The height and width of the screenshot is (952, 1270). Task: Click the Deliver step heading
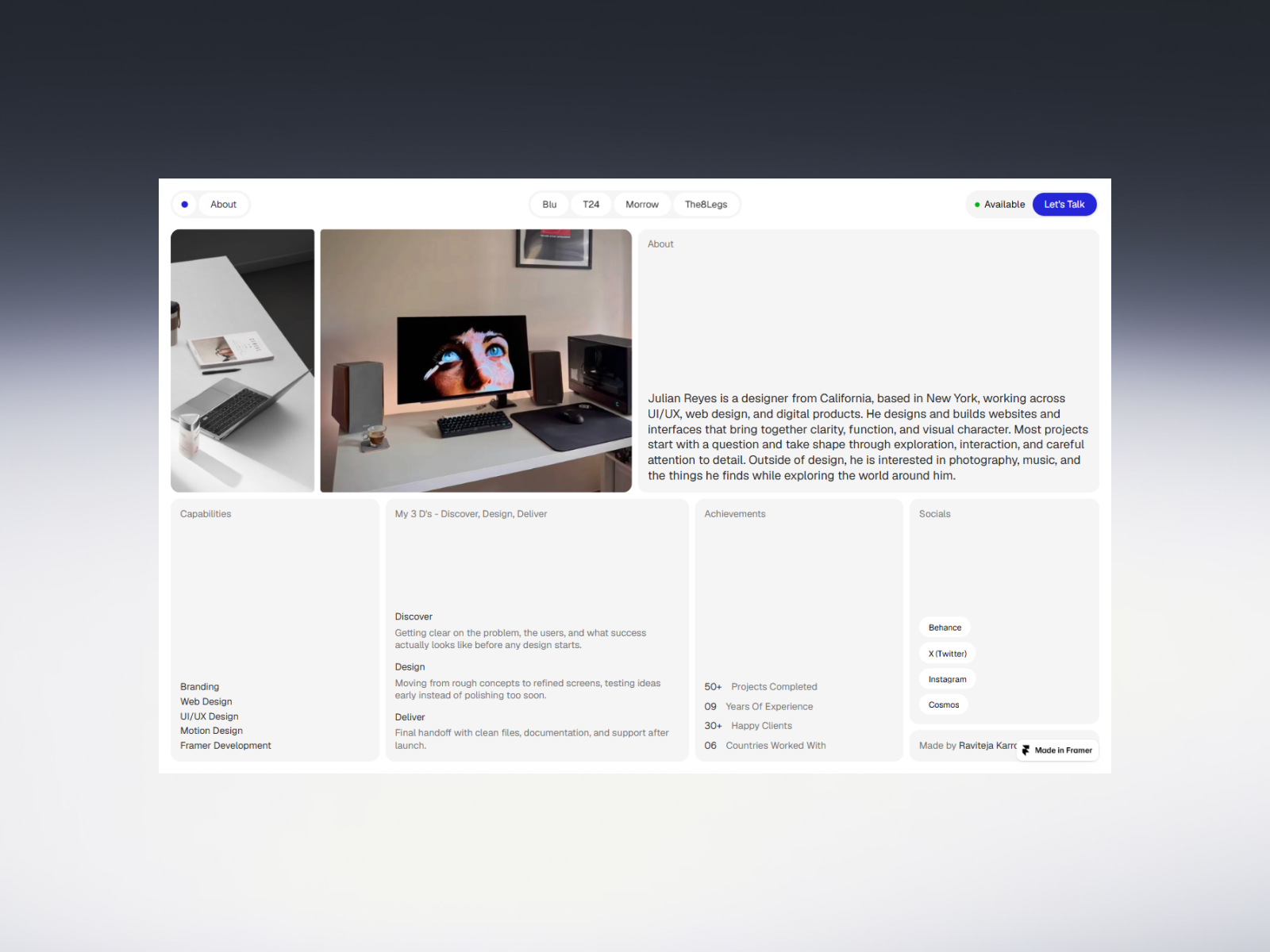click(x=410, y=716)
